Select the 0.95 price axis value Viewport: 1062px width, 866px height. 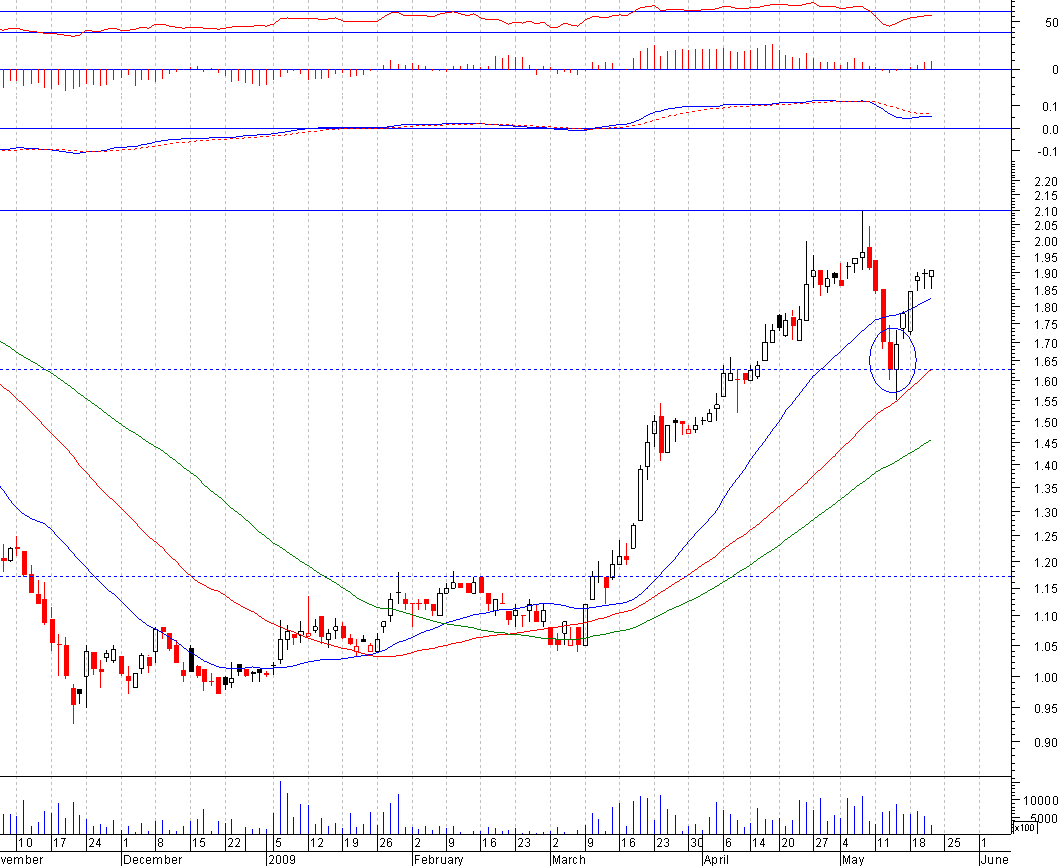pyautogui.click(x=1046, y=710)
